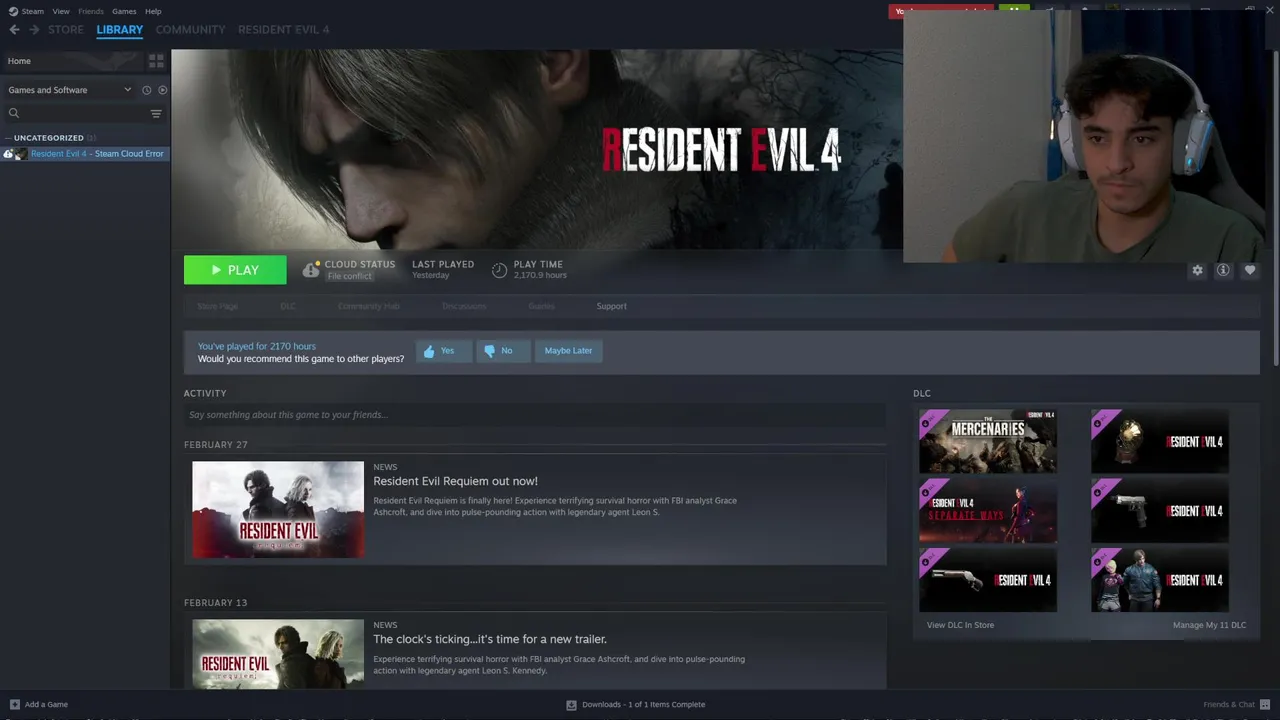
Task: Open the February 27 news thumbnail
Action: point(278,510)
